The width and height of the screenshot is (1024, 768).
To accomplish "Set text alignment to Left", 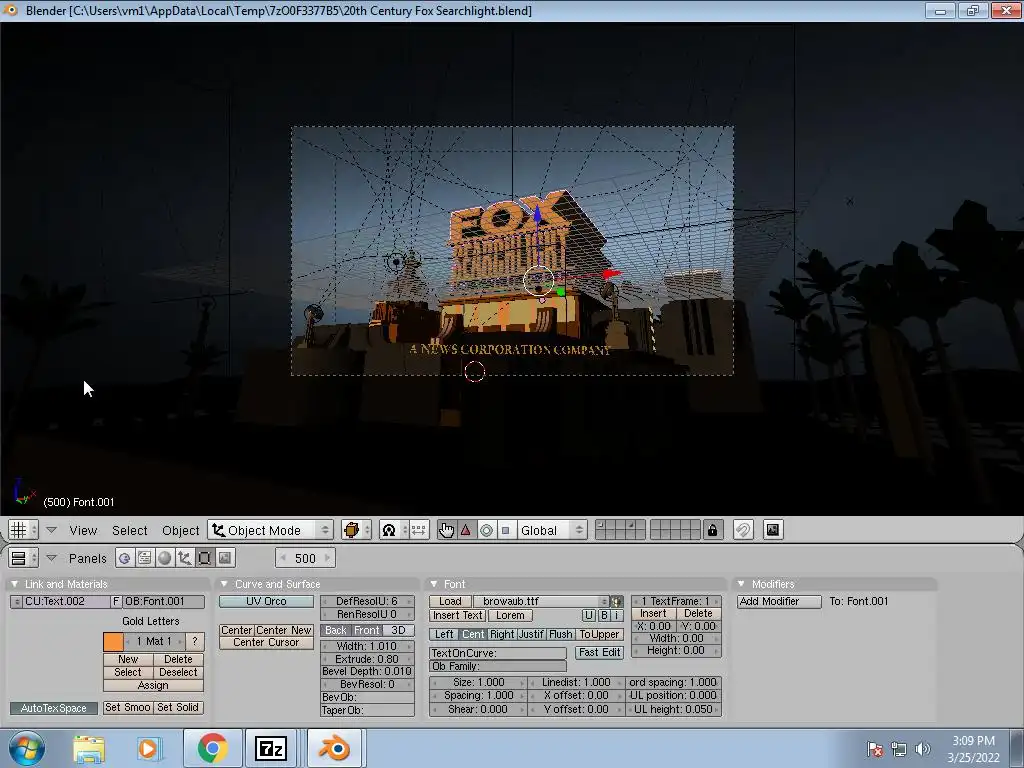I will [x=443, y=634].
